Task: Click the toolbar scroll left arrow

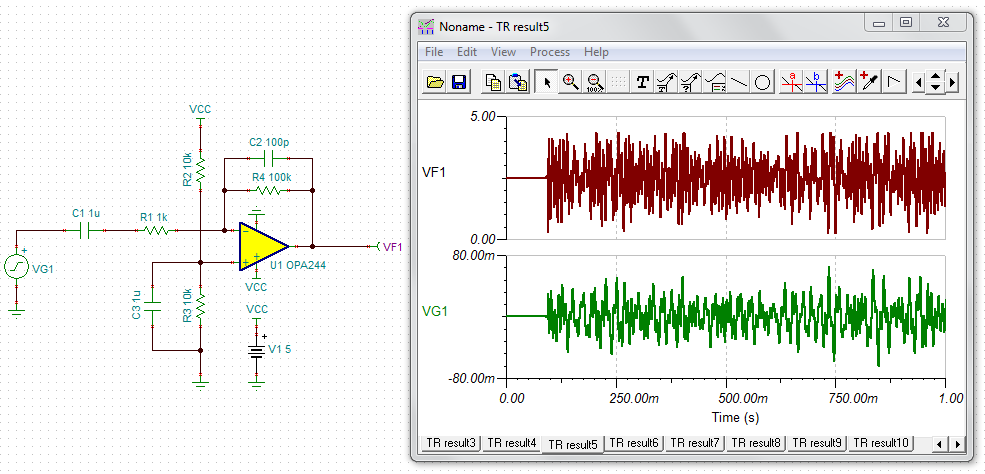Action: pyautogui.click(x=918, y=82)
